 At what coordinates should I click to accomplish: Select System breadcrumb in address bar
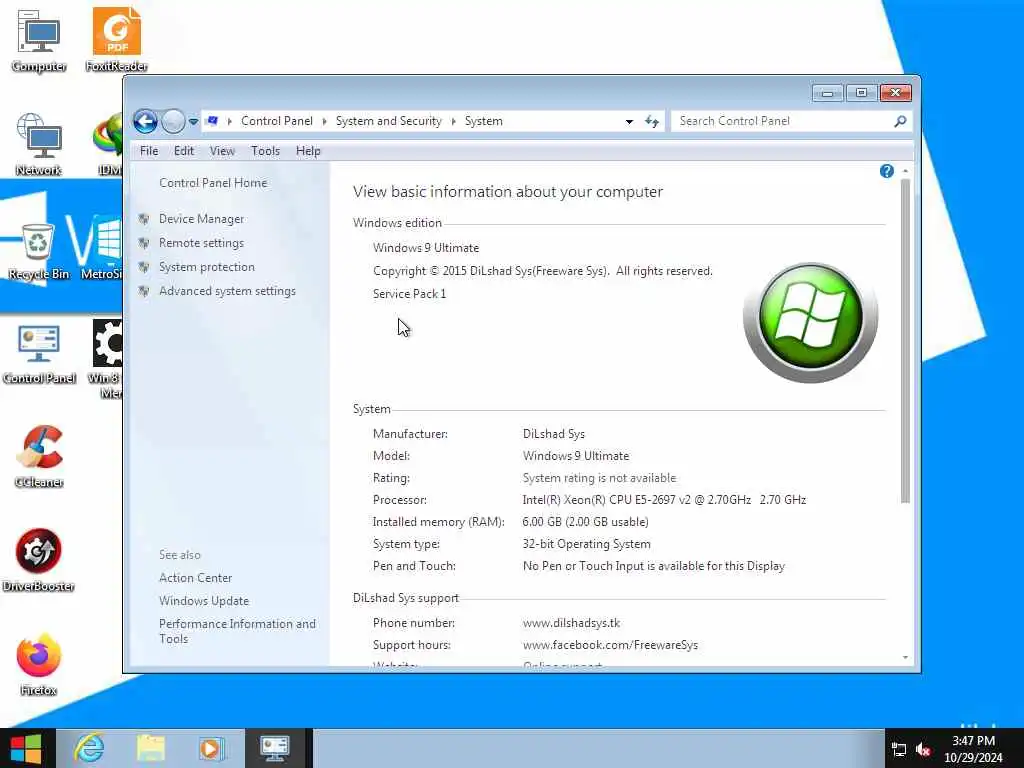pos(483,121)
